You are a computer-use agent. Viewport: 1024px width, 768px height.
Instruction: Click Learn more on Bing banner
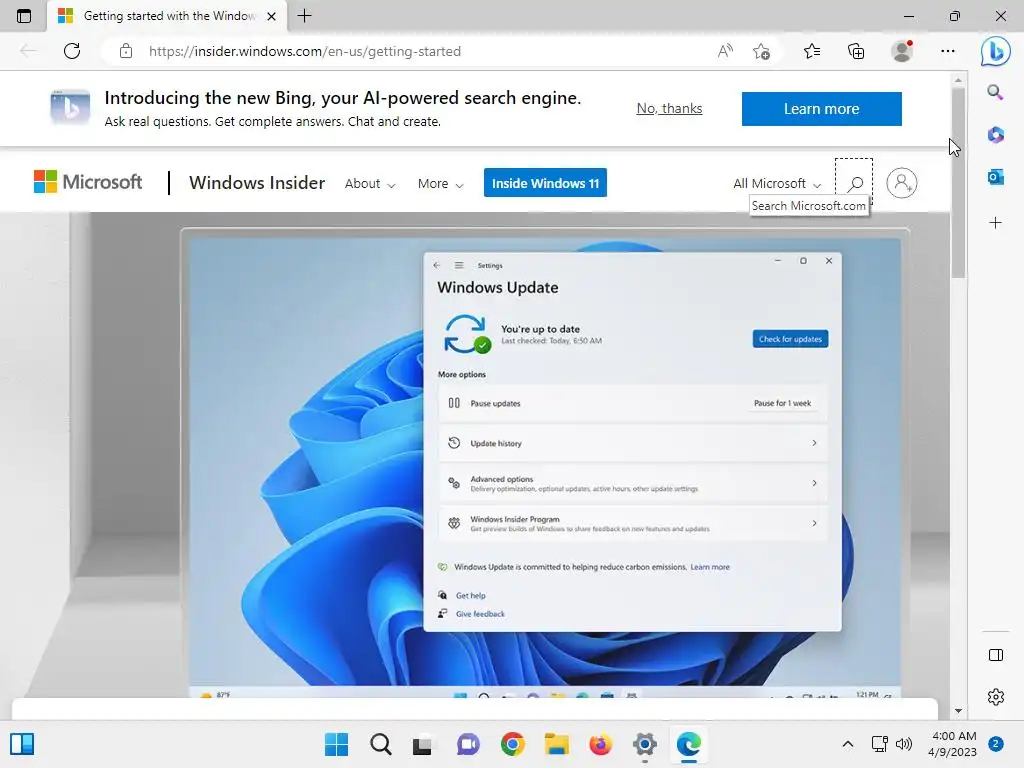[x=822, y=108]
